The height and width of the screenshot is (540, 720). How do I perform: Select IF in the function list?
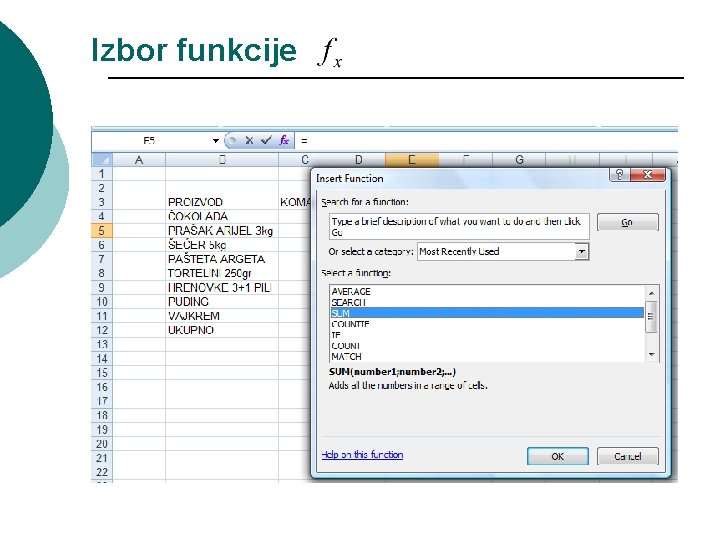coord(487,335)
